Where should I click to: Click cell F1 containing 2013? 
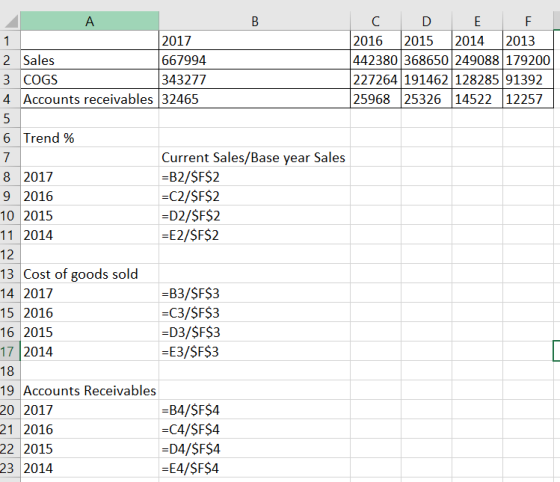[x=528, y=41]
